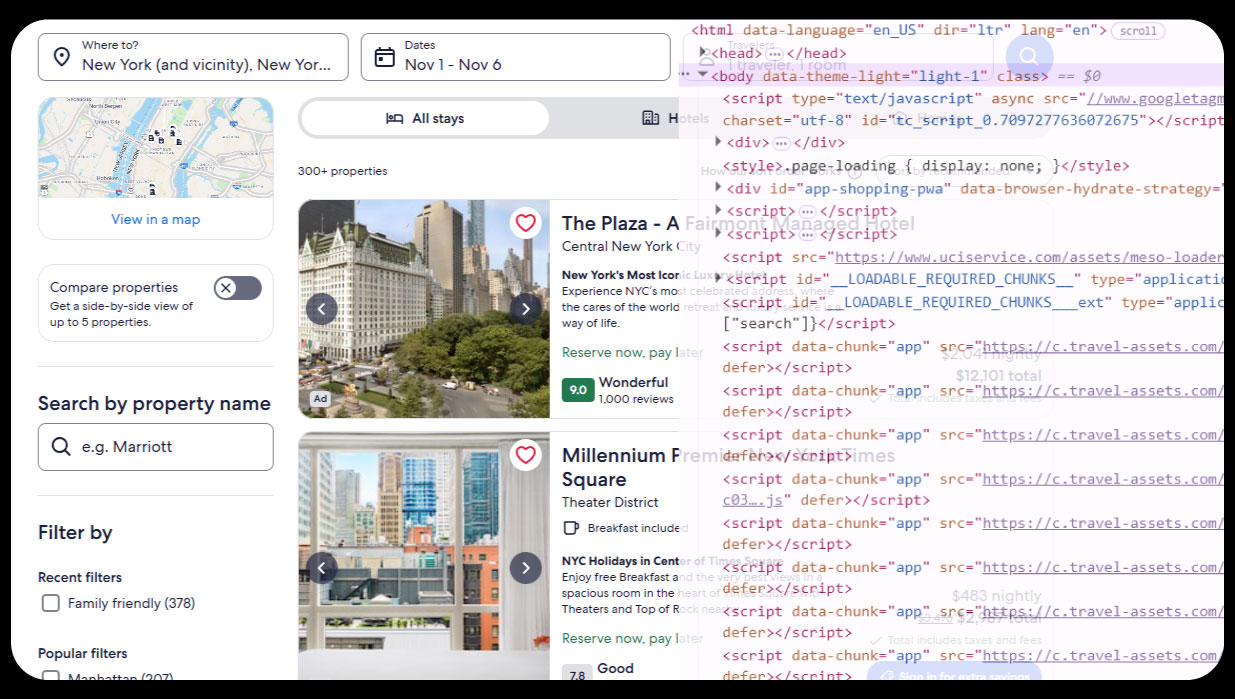Viewport: 1235px width, 699px height.
Task: Show previous photo of The Plaza
Action: pyautogui.click(x=321, y=309)
